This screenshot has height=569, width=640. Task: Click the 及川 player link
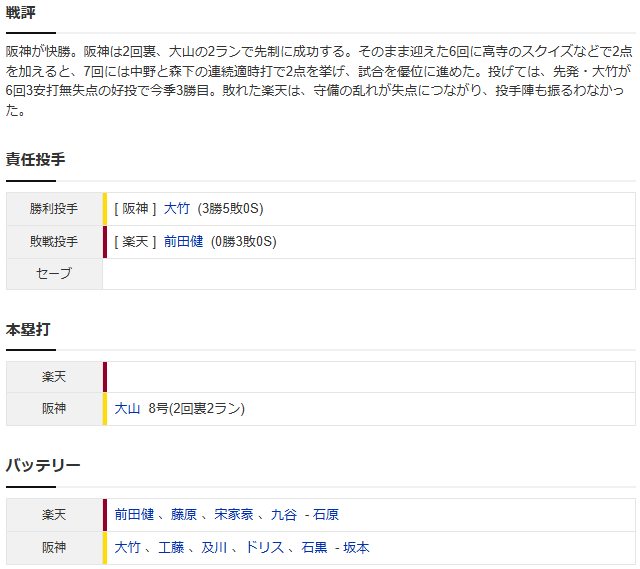click(214, 547)
